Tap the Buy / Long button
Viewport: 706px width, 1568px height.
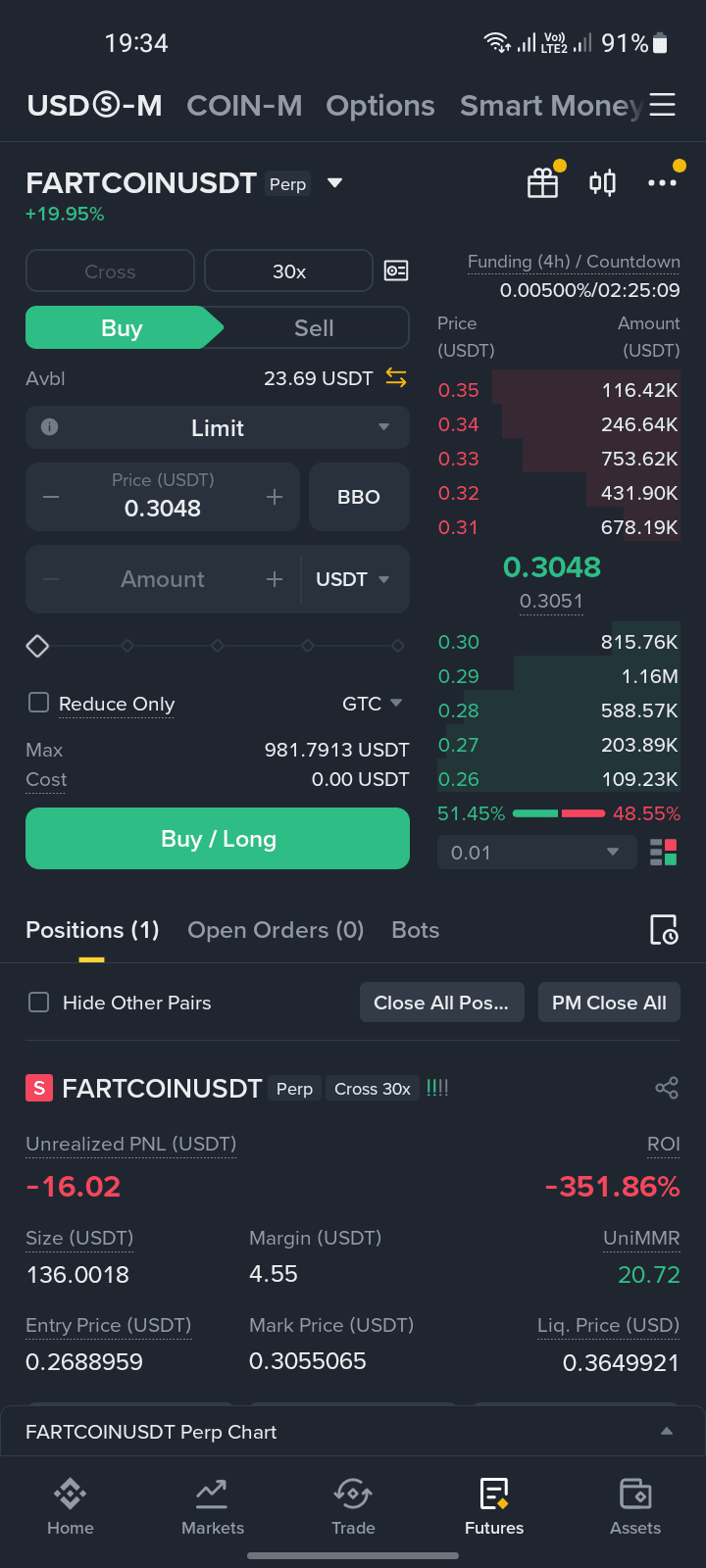point(218,839)
